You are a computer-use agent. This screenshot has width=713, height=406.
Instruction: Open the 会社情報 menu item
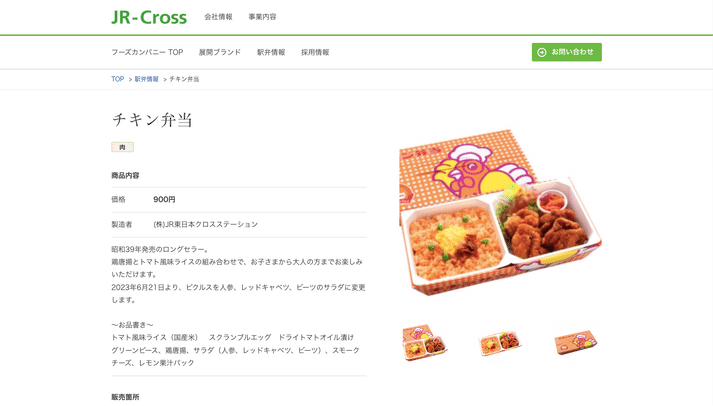218,17
